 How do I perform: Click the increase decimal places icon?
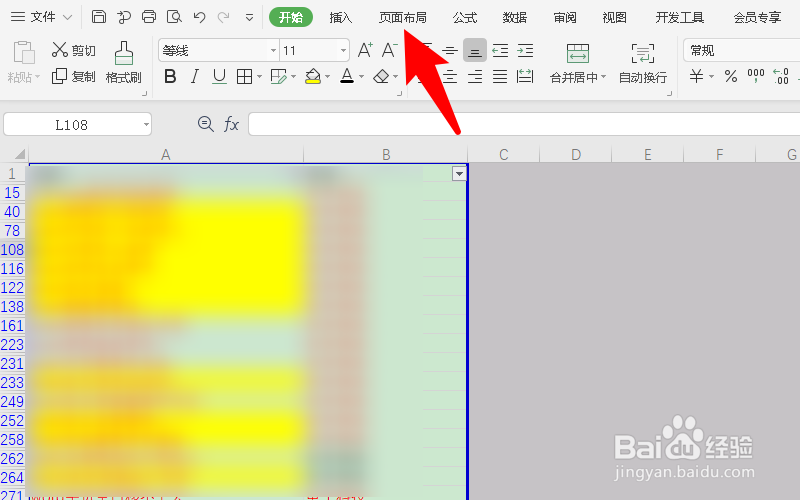click(x=781, y=77)
